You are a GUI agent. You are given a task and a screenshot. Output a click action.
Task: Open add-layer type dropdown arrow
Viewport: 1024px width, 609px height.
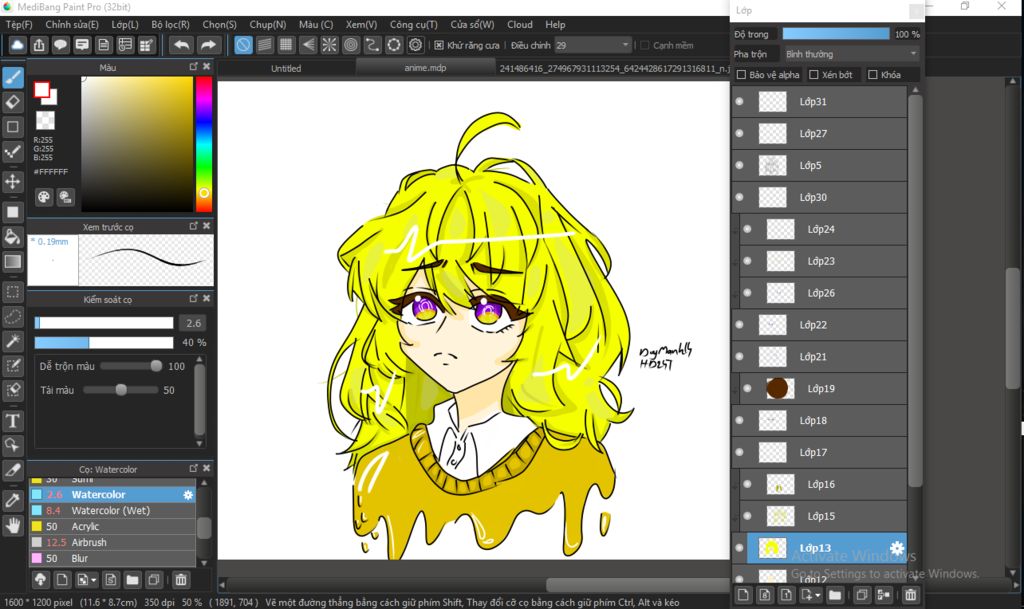[818, 595]
